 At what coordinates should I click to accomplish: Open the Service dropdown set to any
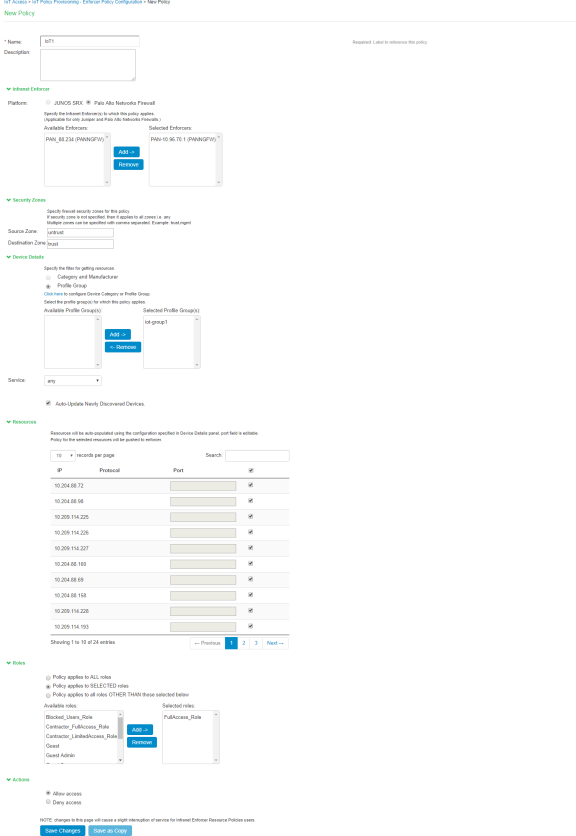coord(73,381)
